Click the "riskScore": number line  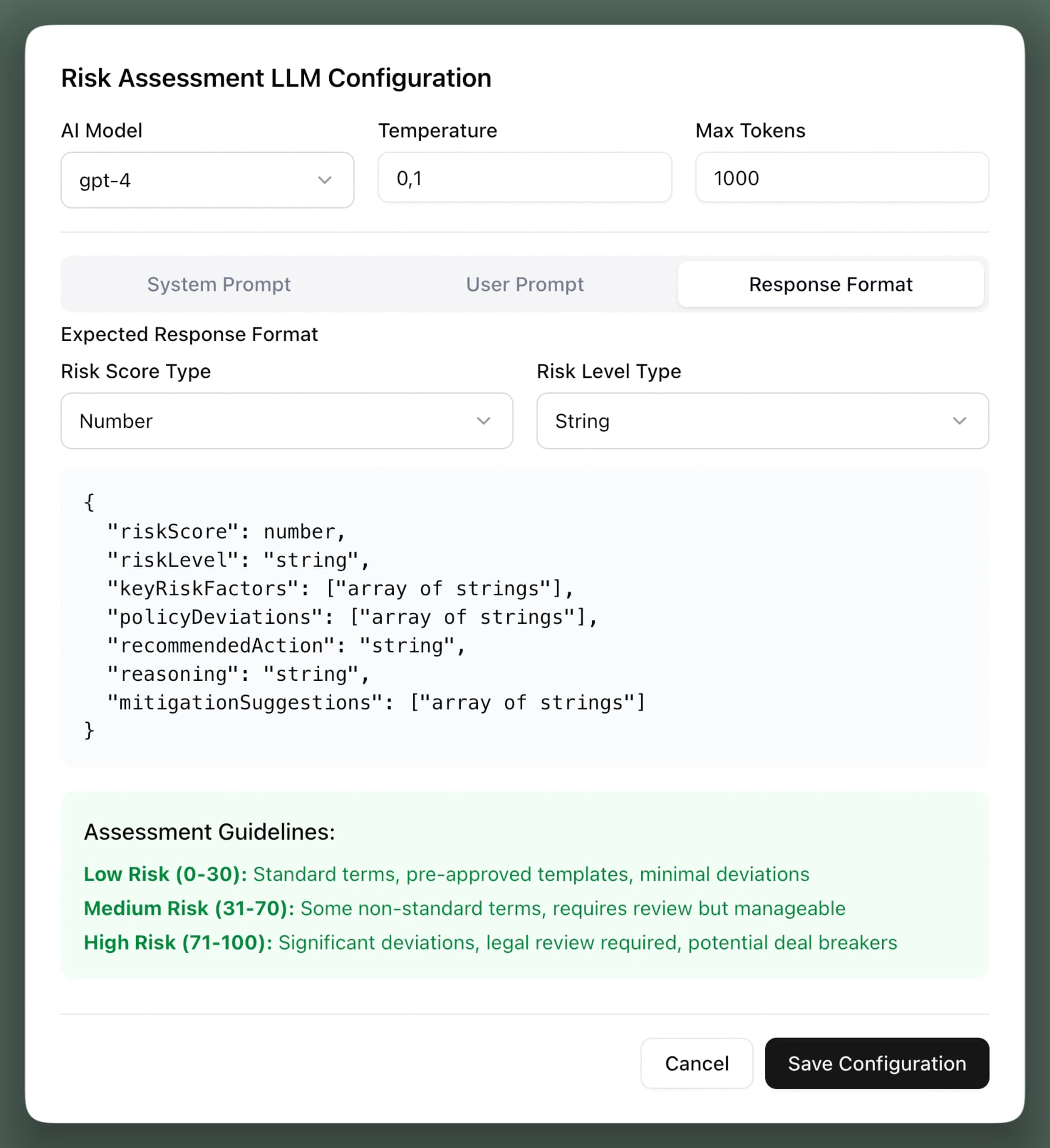227,531
